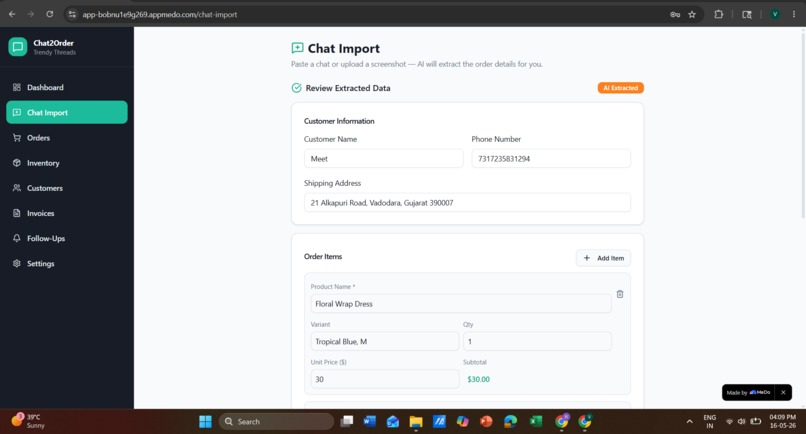
Task: Click the site information icon in address bar
Action: pyautogui.click(x=72, y=14)
